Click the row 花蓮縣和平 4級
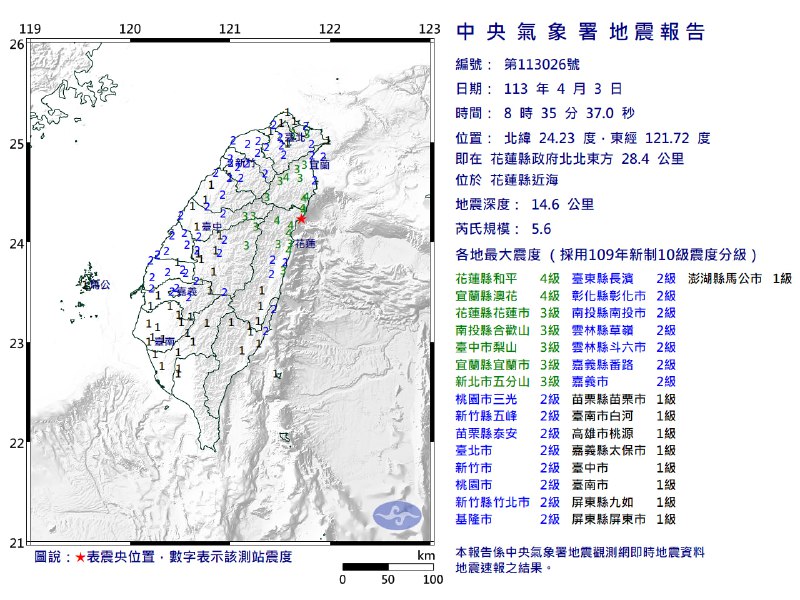 (508, 279)
